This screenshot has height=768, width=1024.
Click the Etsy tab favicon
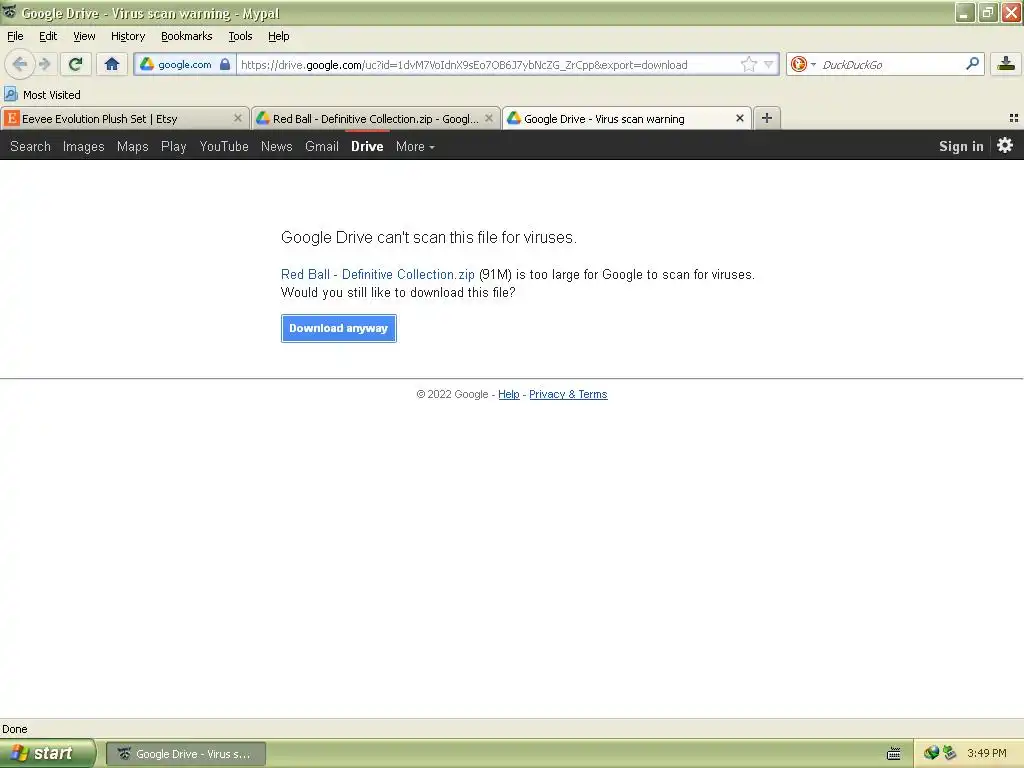(11, 118)
